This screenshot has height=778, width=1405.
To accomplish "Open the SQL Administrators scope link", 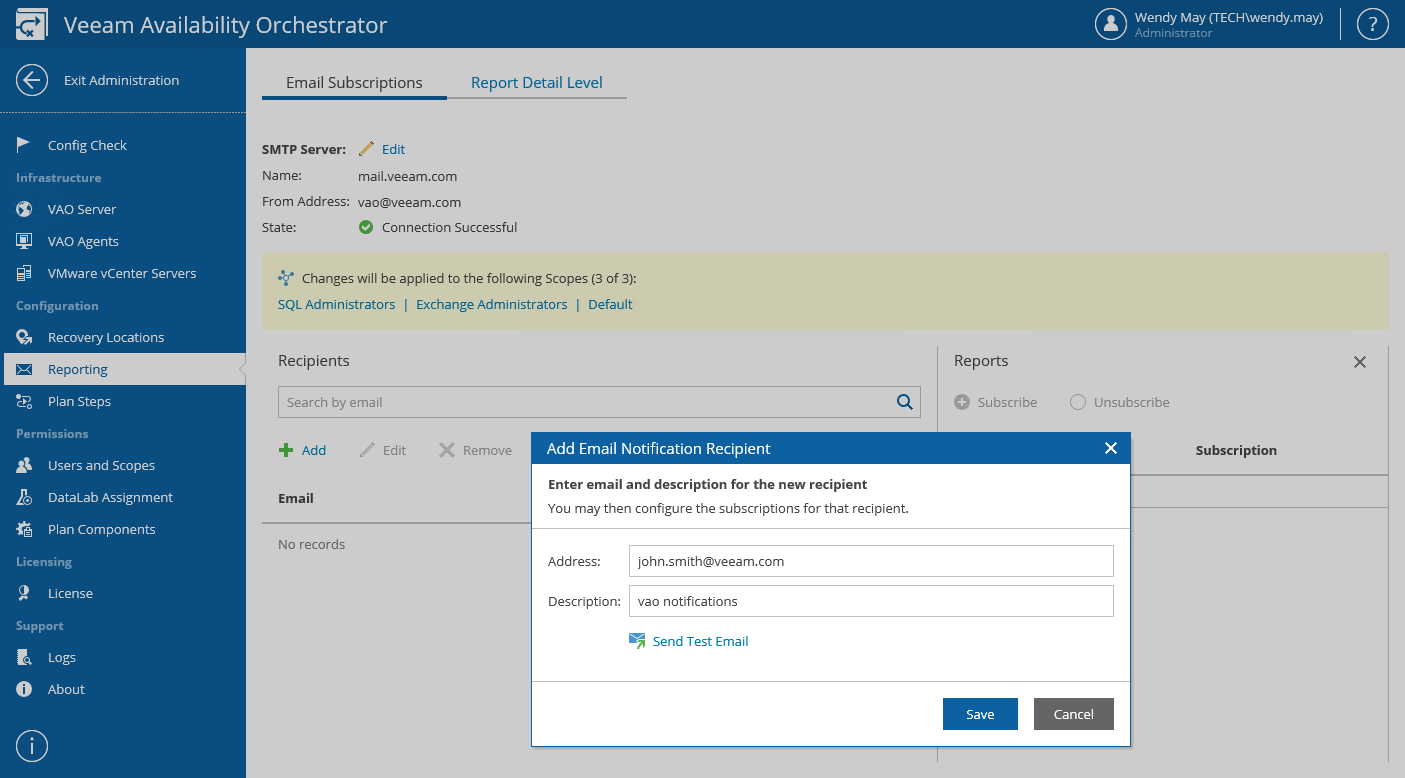I will (336, 304).
